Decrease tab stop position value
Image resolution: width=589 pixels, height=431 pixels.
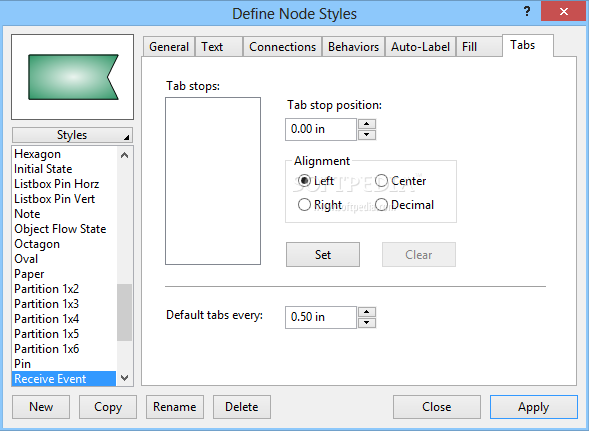tap(367, 135)
